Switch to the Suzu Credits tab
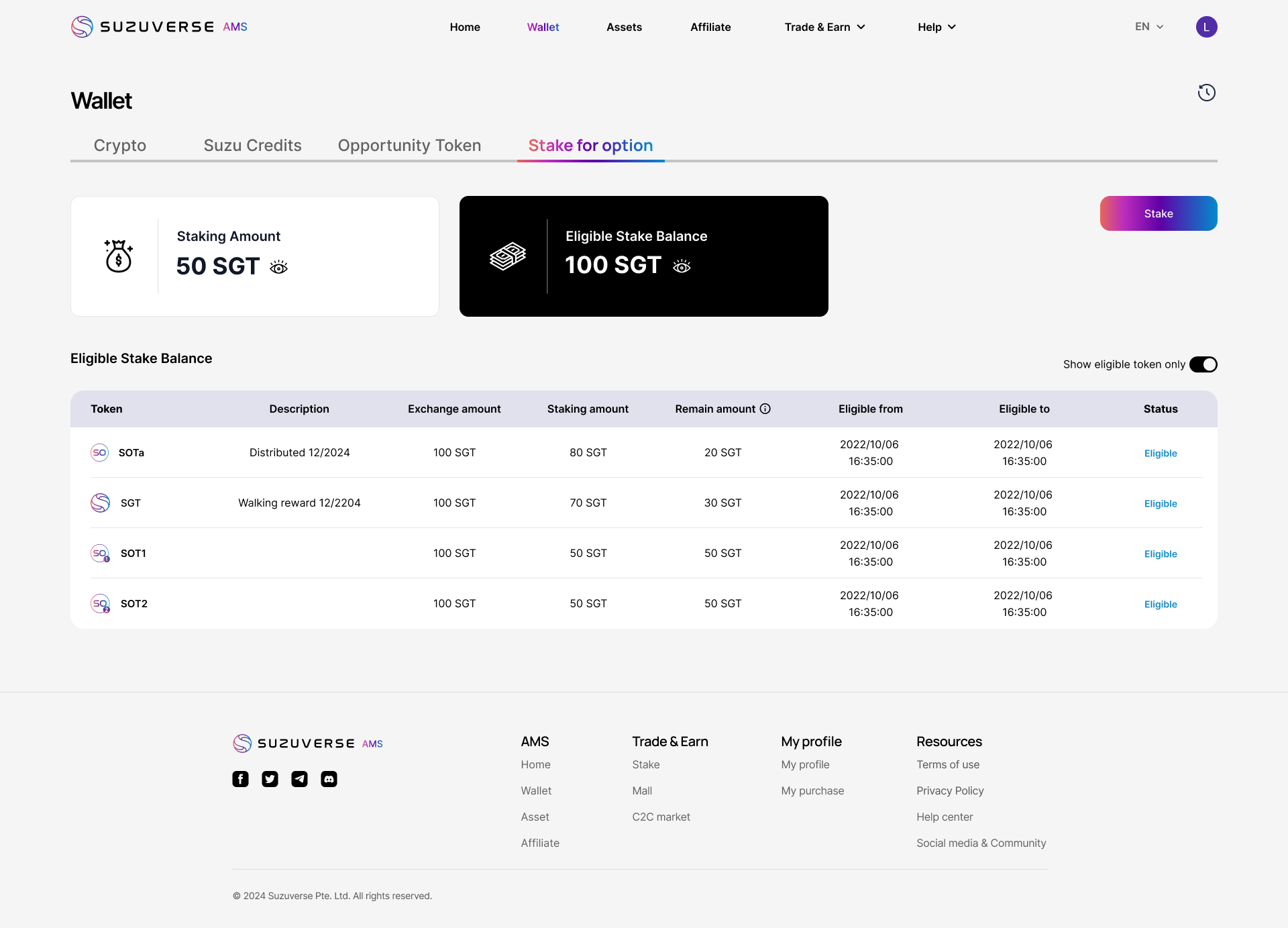1288x928 pixels. (x=252, y=146)
